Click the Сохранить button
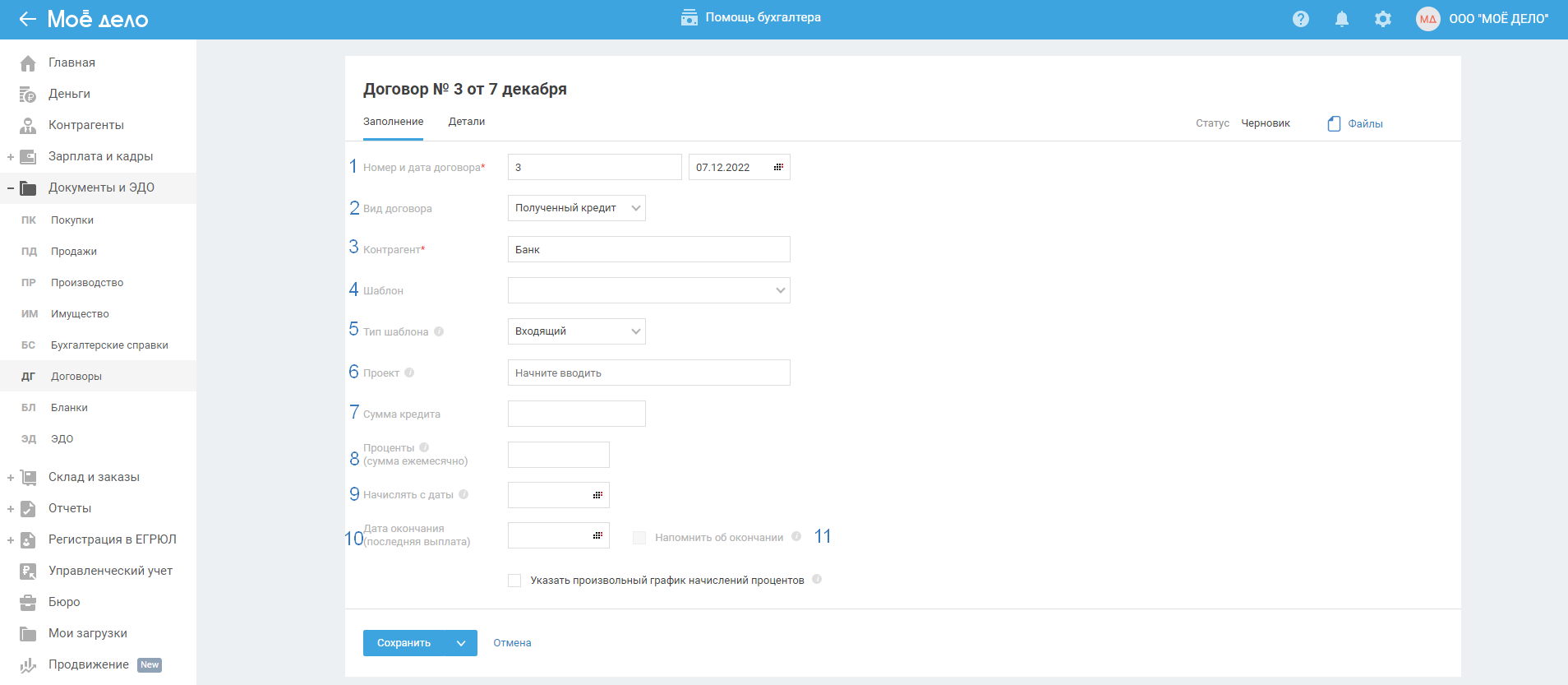Screen dimensions: 1568x685 click(404, 643)
